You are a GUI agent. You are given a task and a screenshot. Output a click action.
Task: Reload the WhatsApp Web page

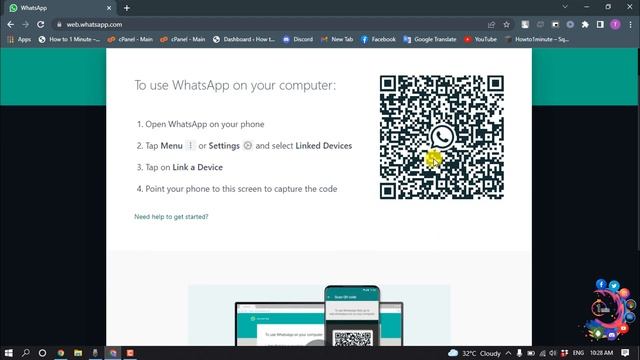coord(40,24)
